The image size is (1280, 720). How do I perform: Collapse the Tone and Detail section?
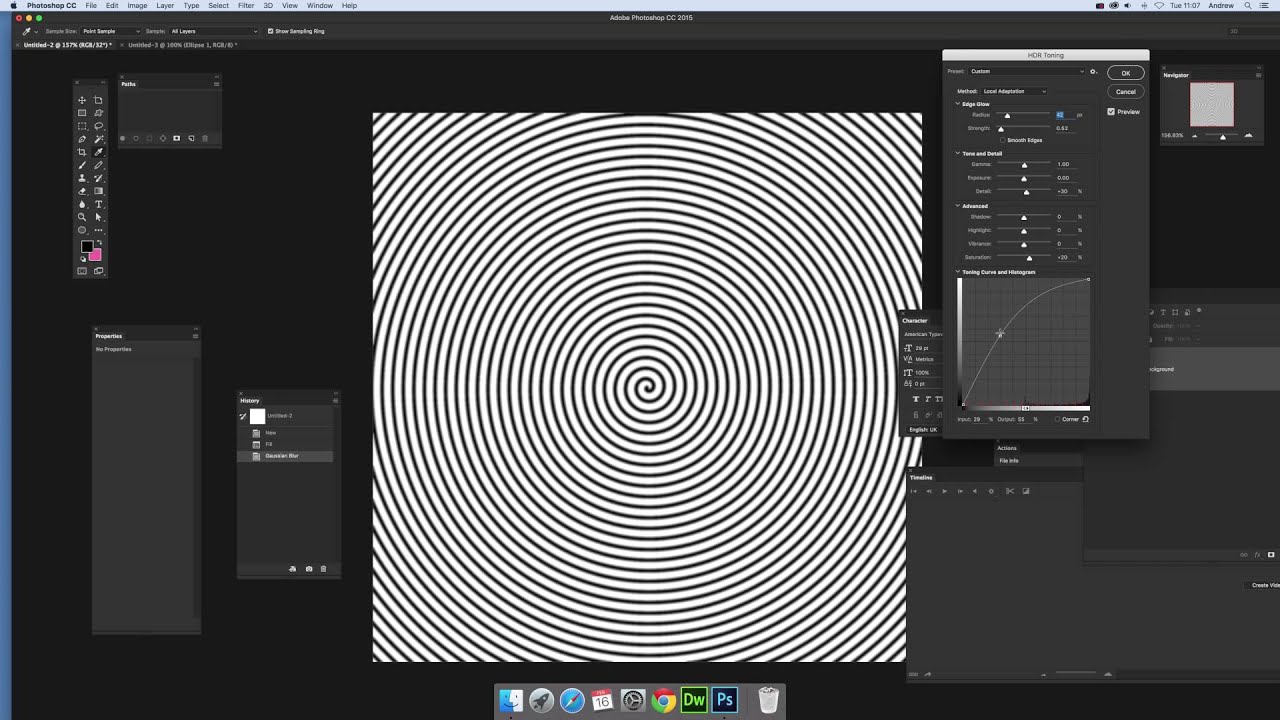(x=957, y=153)
